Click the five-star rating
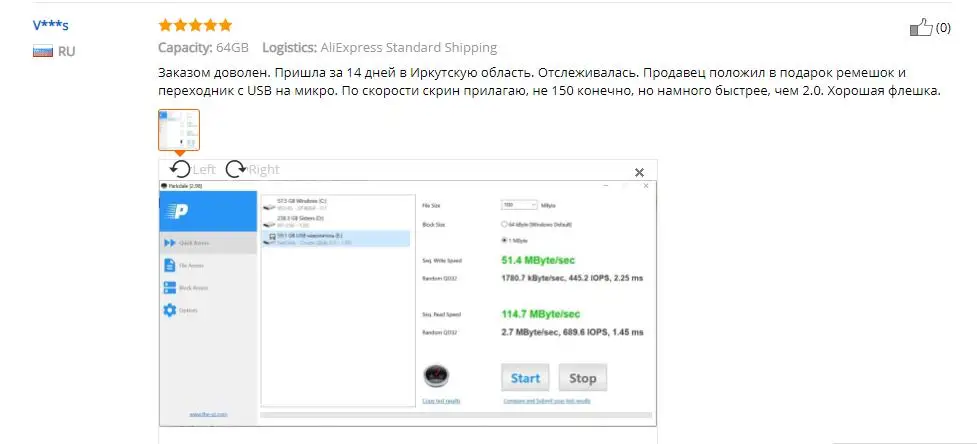 (195, 26)
